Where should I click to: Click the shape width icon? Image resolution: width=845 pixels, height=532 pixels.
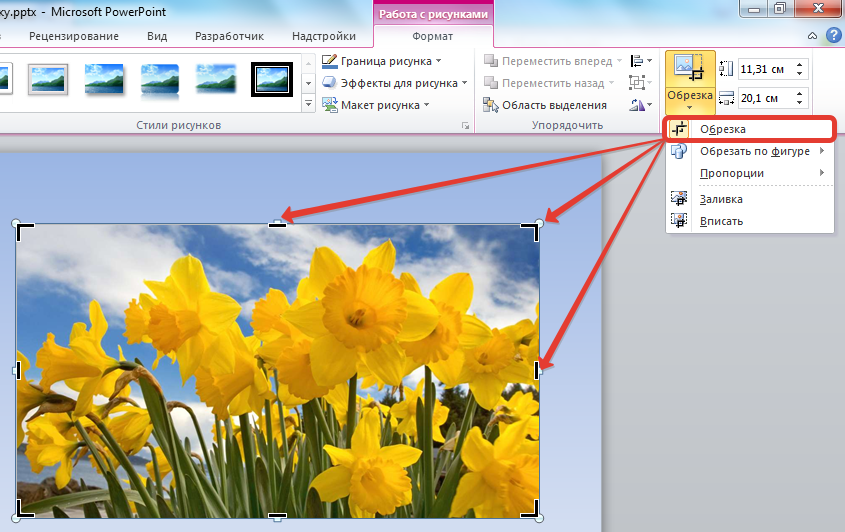coord(726,99)
